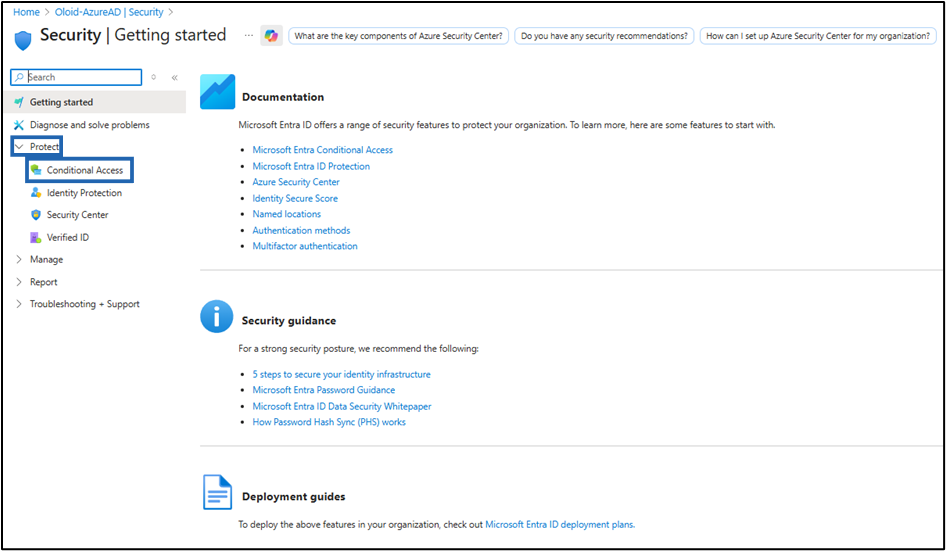Image resolution: width=946 pixels, height=551 pixels.
Task: Open Multifactor authentication link
Action: (x=305, y=246)
